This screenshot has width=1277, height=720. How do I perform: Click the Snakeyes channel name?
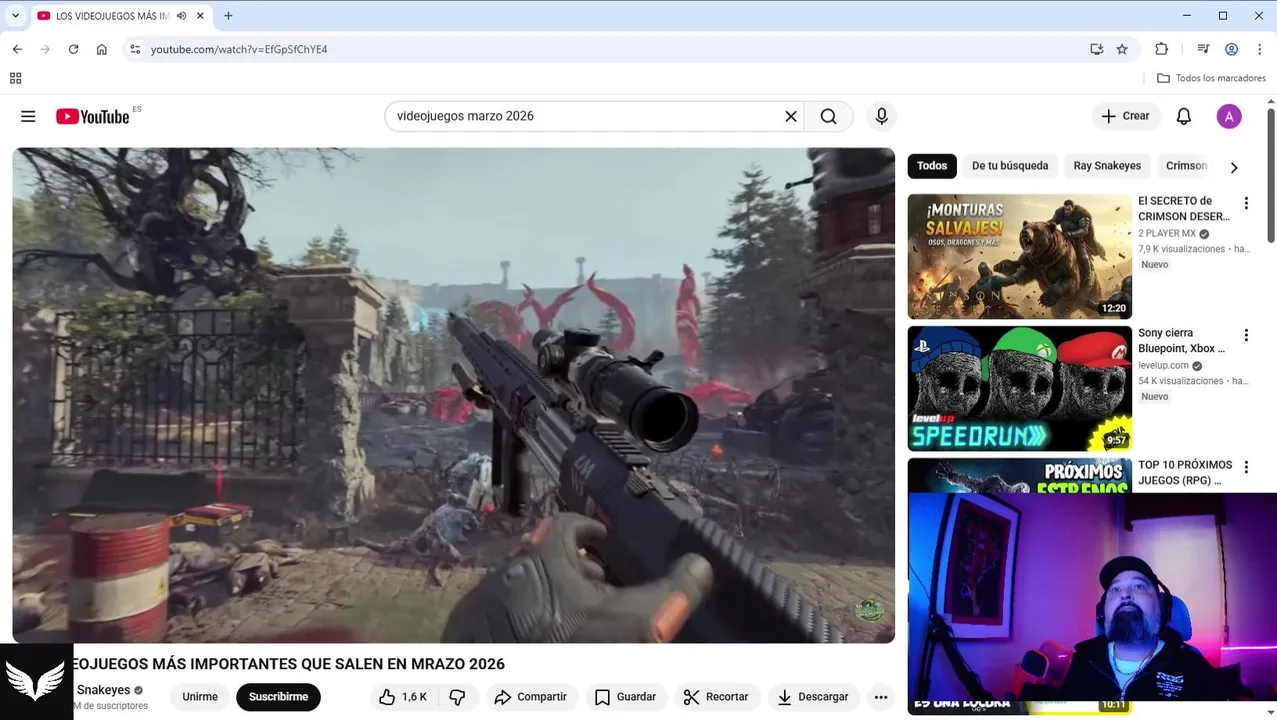point(104,690)
